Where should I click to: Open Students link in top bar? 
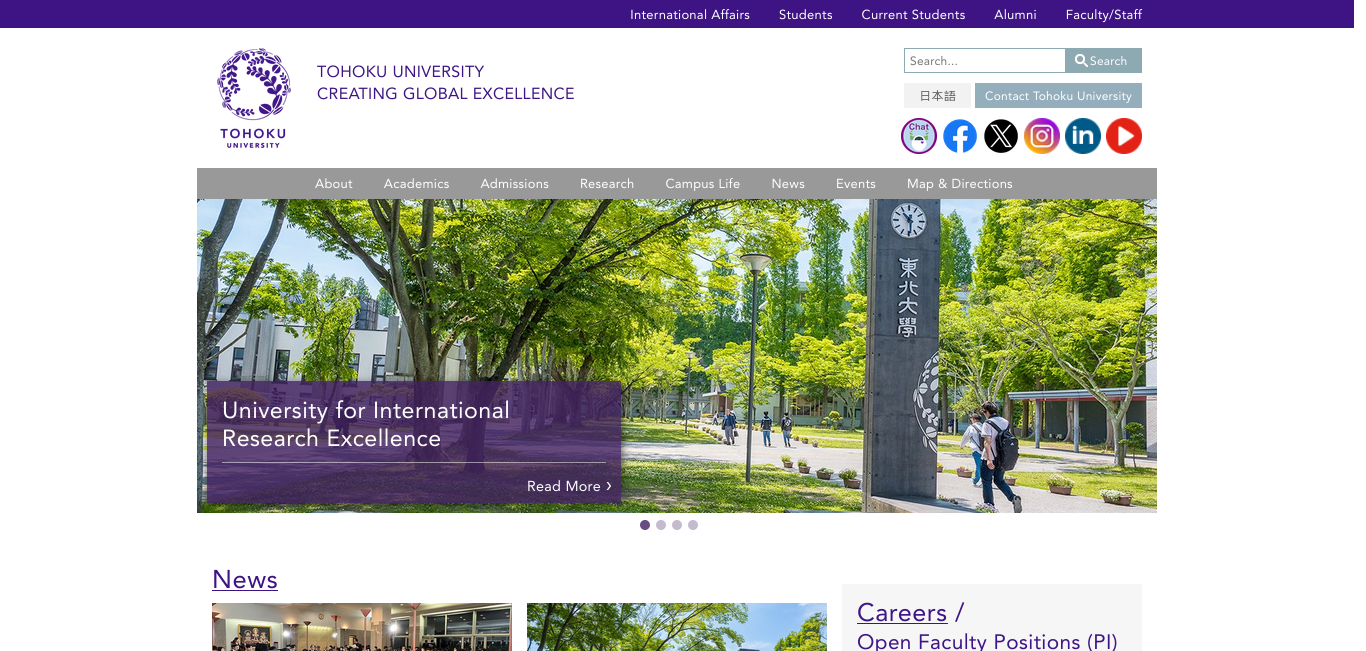(x=806, y=14)
